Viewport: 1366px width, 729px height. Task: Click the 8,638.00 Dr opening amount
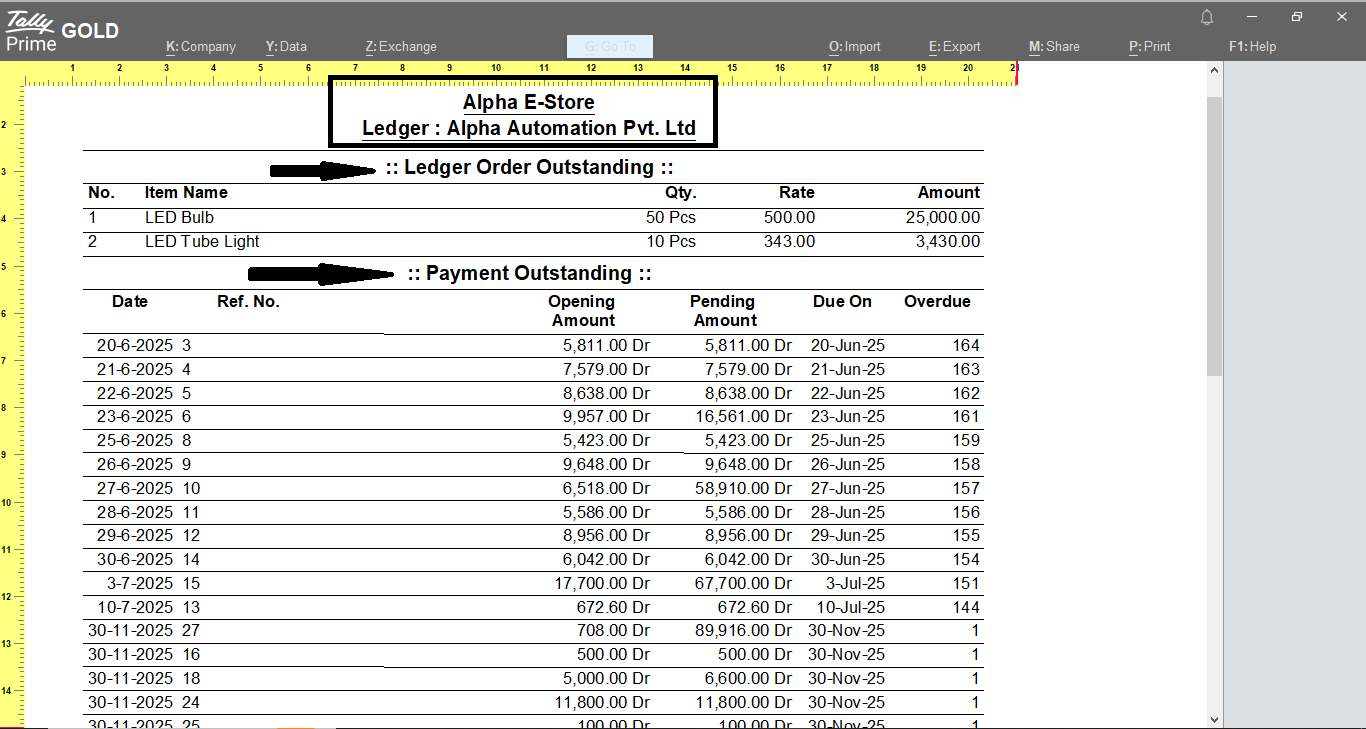pos(606,393)
